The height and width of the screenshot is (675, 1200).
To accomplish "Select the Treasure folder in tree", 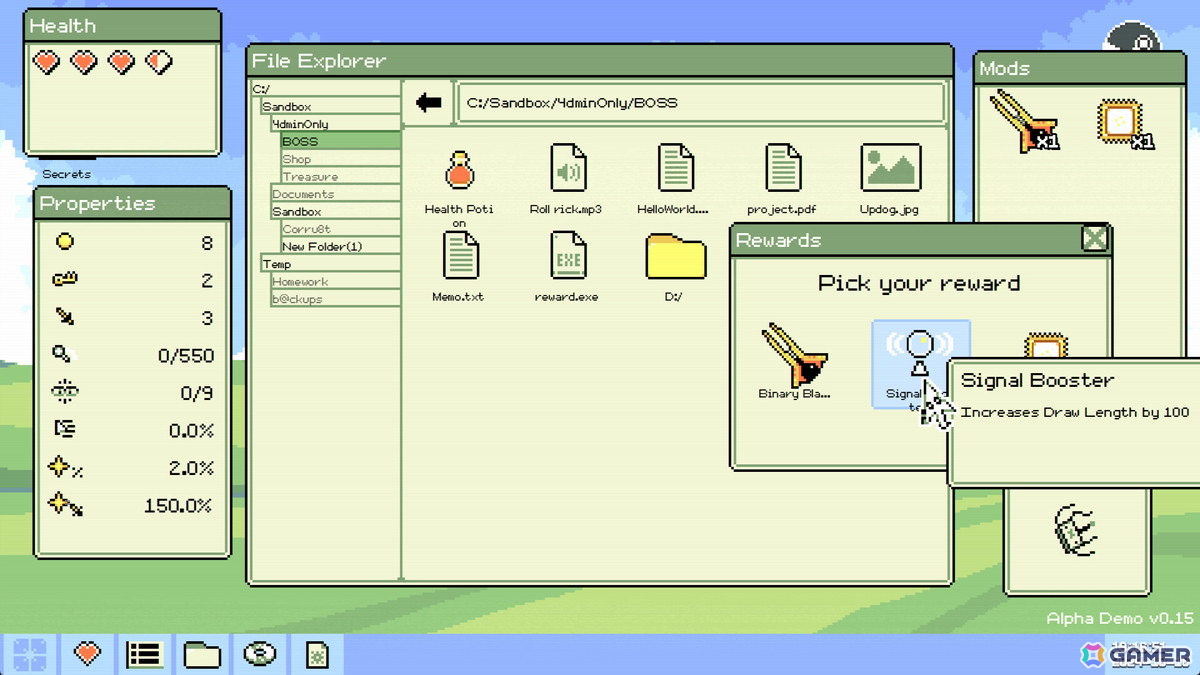I will (x=340, y=176).
